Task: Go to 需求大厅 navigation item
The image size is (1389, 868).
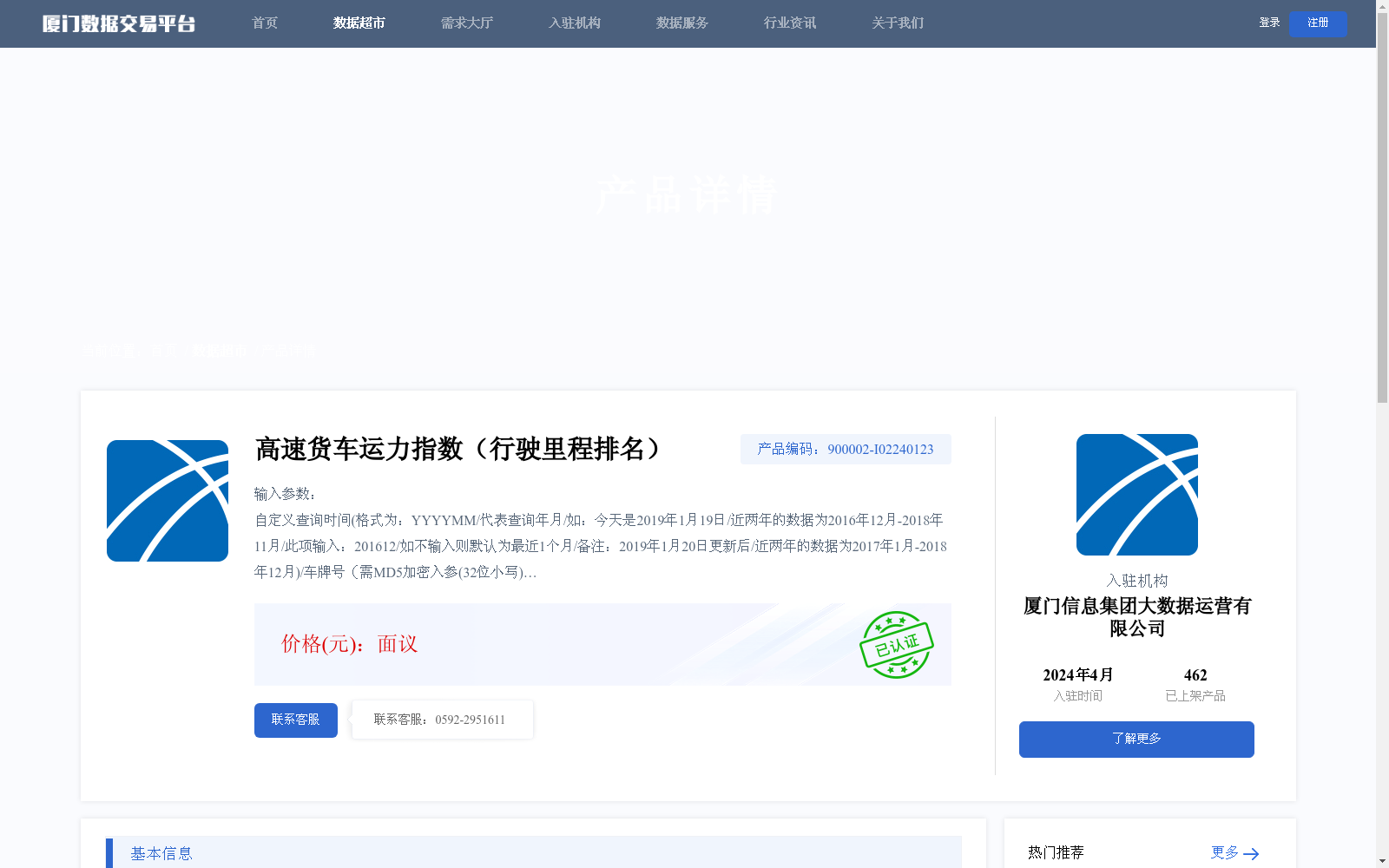Action: (466, 23)
